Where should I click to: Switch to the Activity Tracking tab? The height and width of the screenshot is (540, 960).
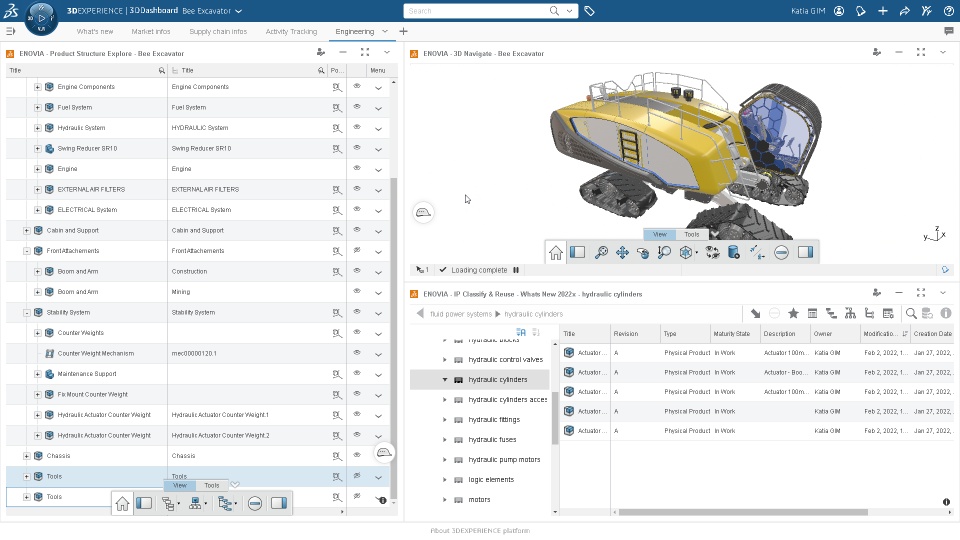pyautogui.click(x=291, y=31)
